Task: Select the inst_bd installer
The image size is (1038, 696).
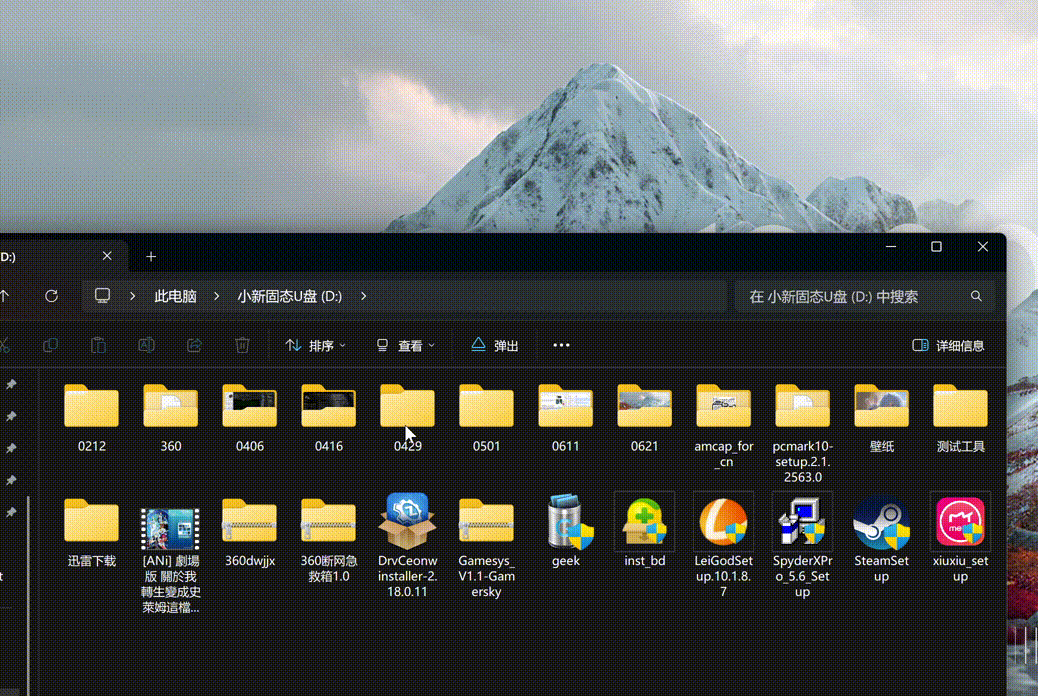Action: coord(644,531)
